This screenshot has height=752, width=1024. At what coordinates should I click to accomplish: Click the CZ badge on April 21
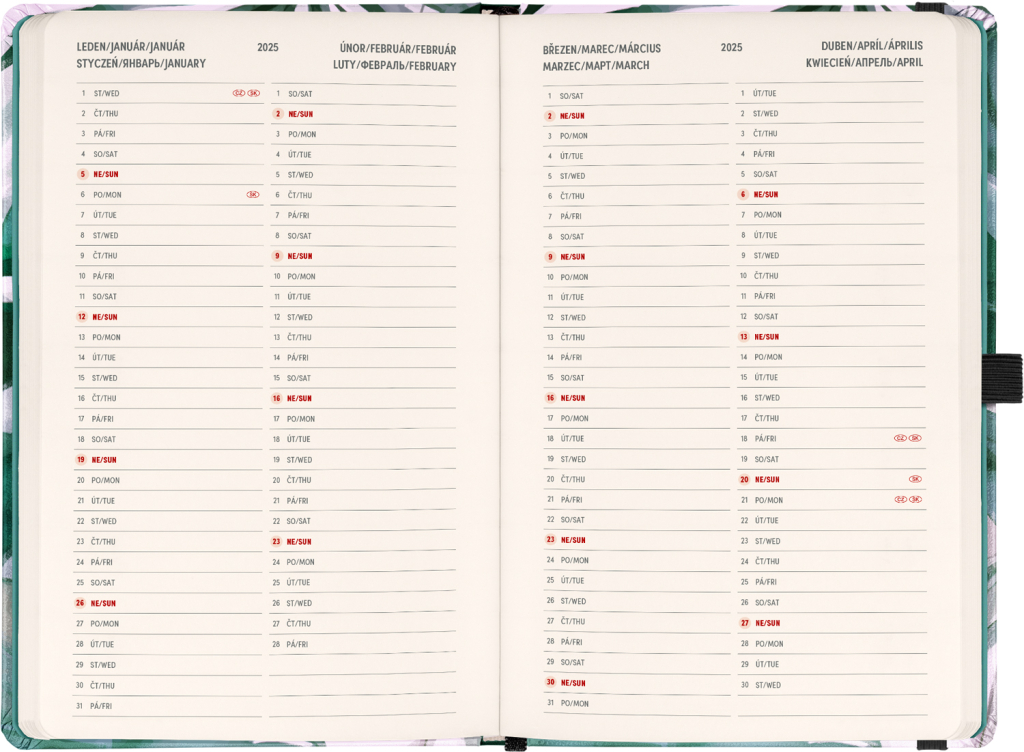900,499
